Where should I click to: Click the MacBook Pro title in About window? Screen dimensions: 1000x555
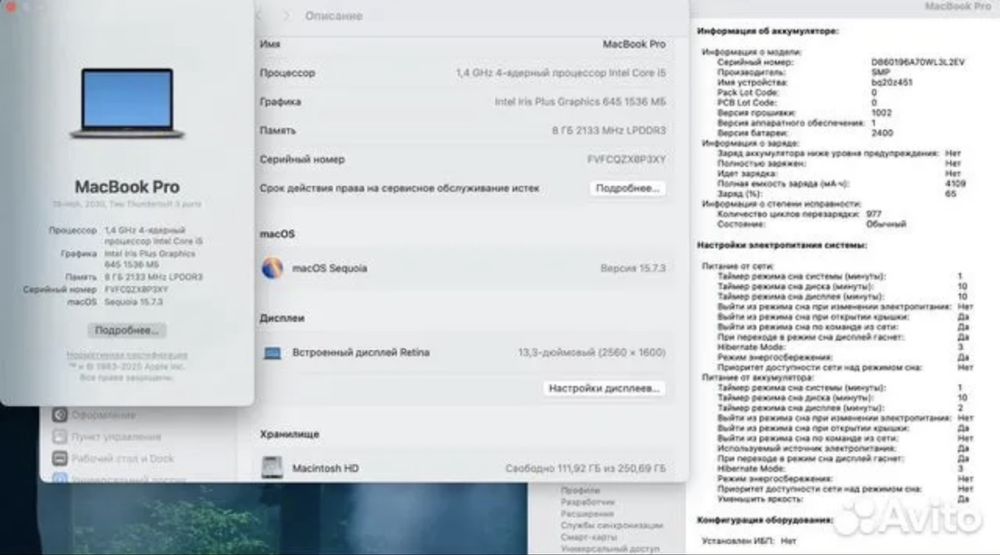tap(127, 186)
